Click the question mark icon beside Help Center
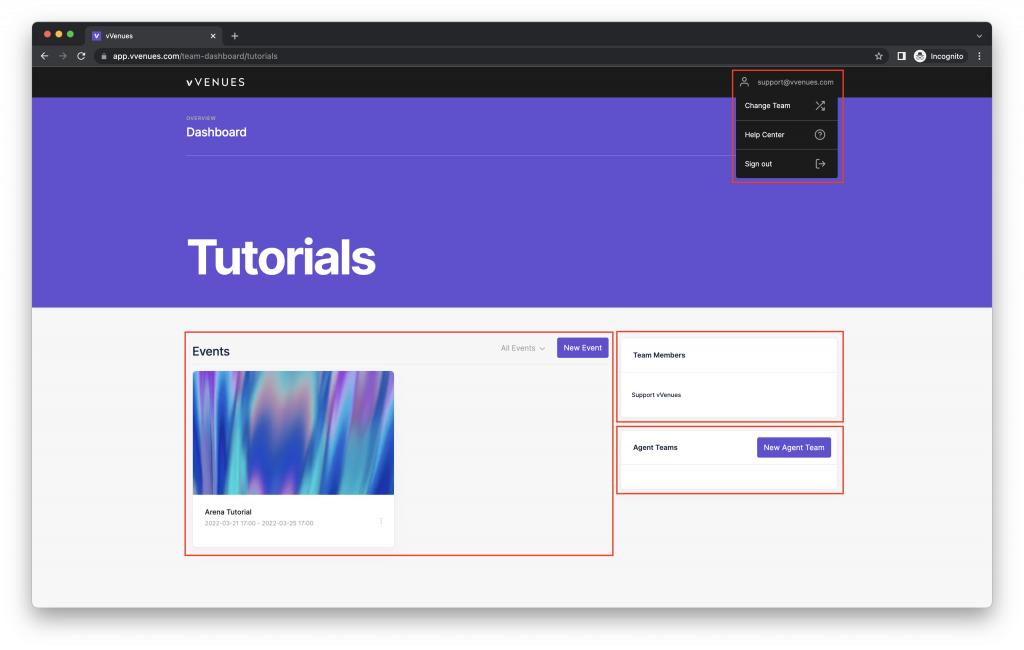Image resolution: width=1024 pixels, height=650 pixels. tap(820, 135)
